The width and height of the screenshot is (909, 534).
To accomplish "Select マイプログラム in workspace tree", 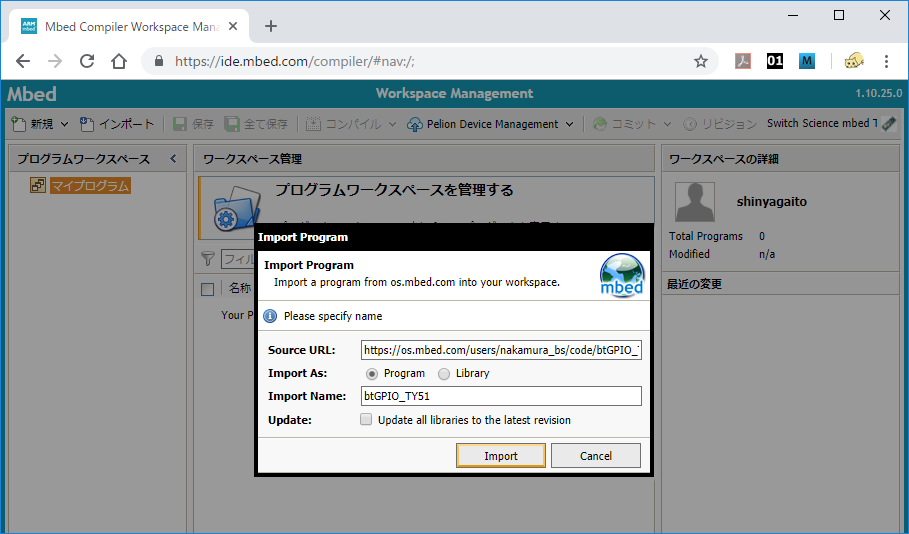I will tap(89, 186).
